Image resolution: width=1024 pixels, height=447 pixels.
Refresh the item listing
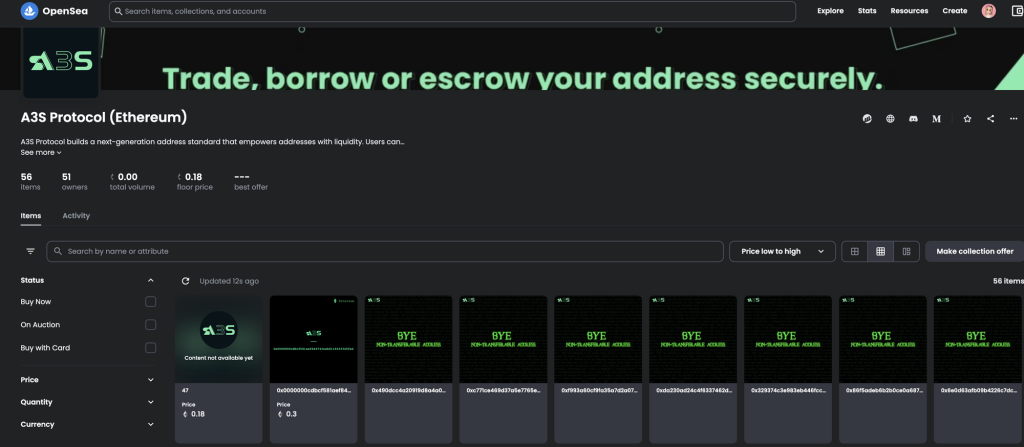[185, 281]
